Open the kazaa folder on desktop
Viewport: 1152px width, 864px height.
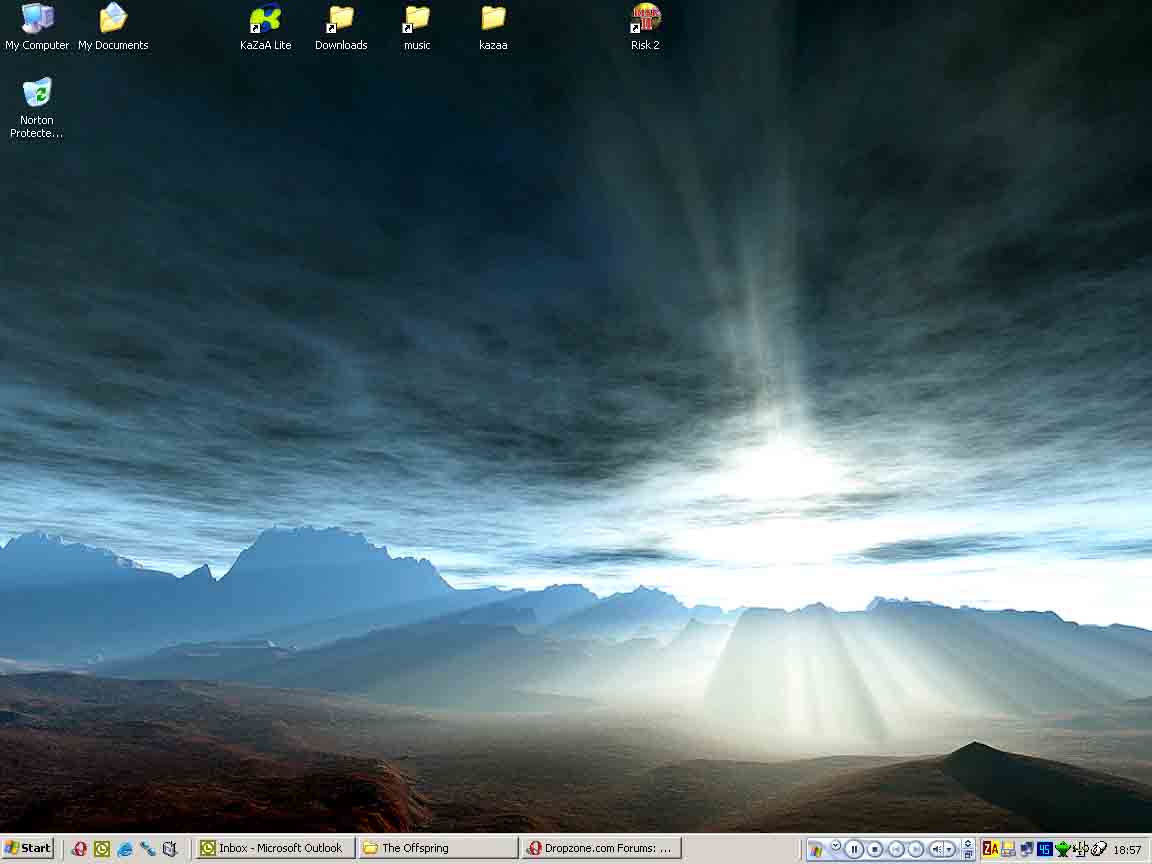[x=493, y=20]
